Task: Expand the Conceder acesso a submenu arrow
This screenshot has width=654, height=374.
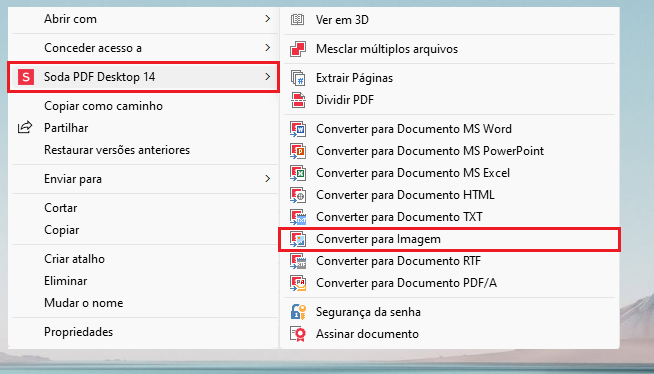Action: (x=267, y=48)
